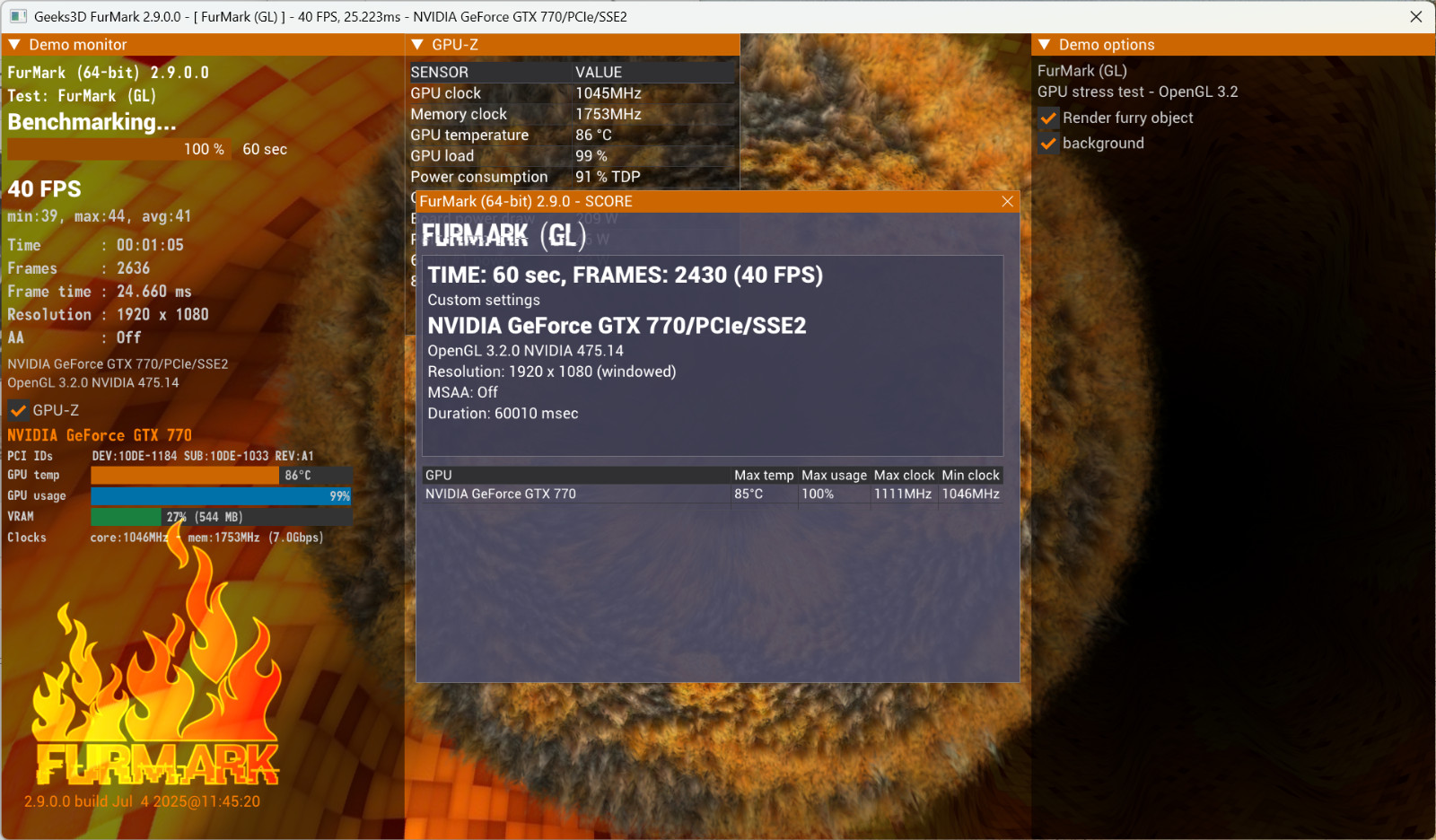Click the Duration: 60010 msec line
This screenshot has height=840, width=1436.
[503, 413]
